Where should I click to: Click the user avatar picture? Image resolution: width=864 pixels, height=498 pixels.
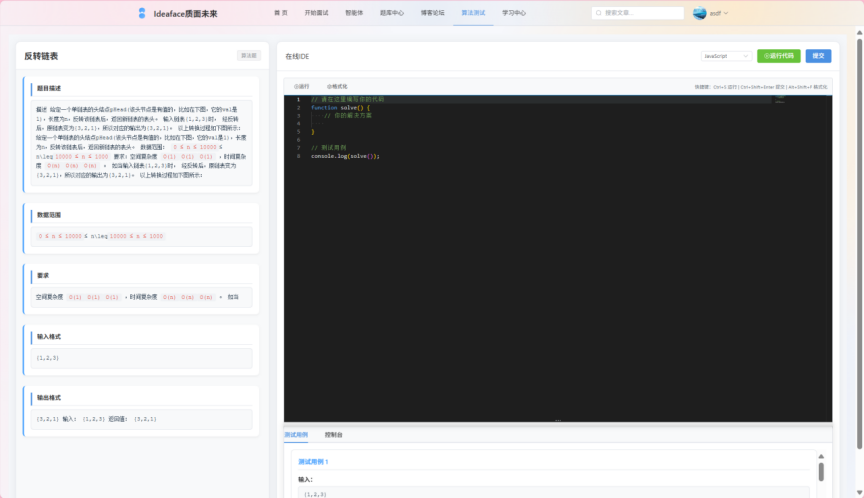[x=700, y=13]
